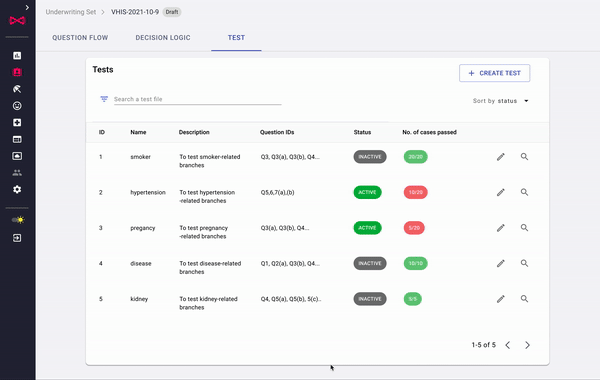
Task: Click question IDs Q5,6,7(a),(b) cell
Action: pos(277,192)
